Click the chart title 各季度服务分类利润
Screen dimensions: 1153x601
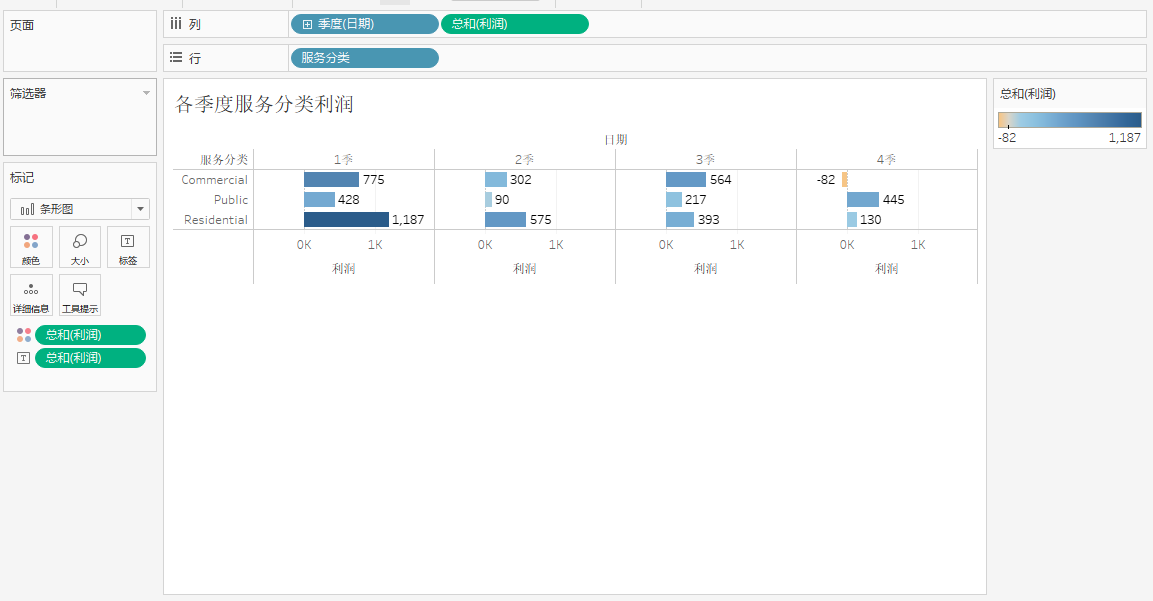(x=264, y=104)
